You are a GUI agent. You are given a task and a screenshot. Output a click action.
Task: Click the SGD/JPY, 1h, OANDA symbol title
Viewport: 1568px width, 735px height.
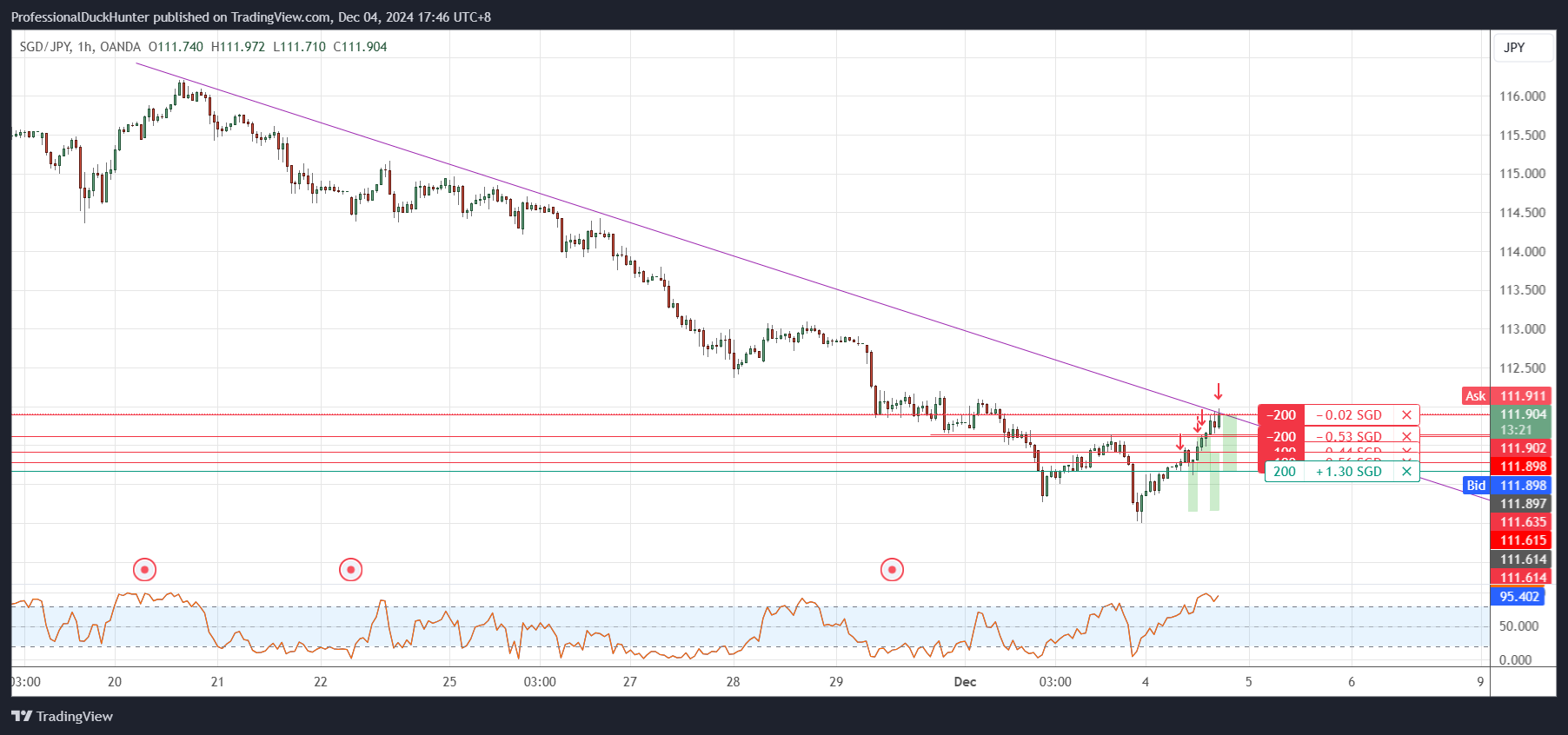pyautogui.click(x=80, y=47)
